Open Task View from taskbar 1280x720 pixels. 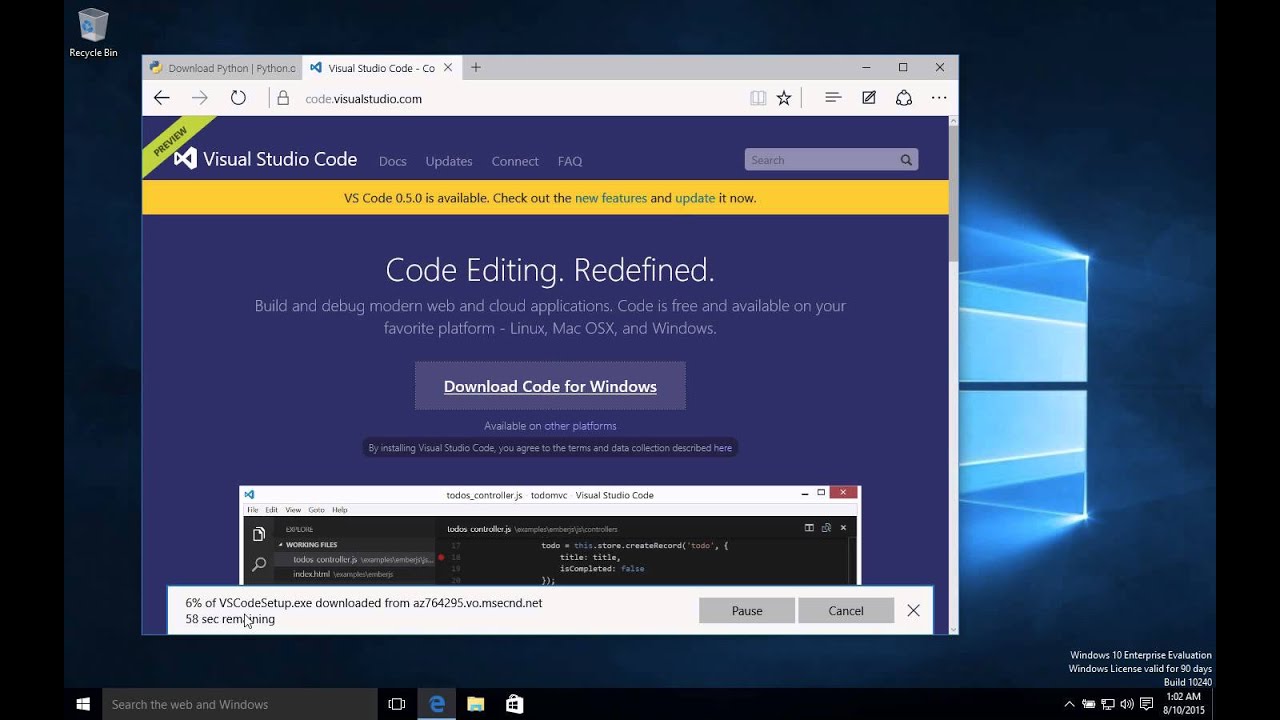click(396, 704)
